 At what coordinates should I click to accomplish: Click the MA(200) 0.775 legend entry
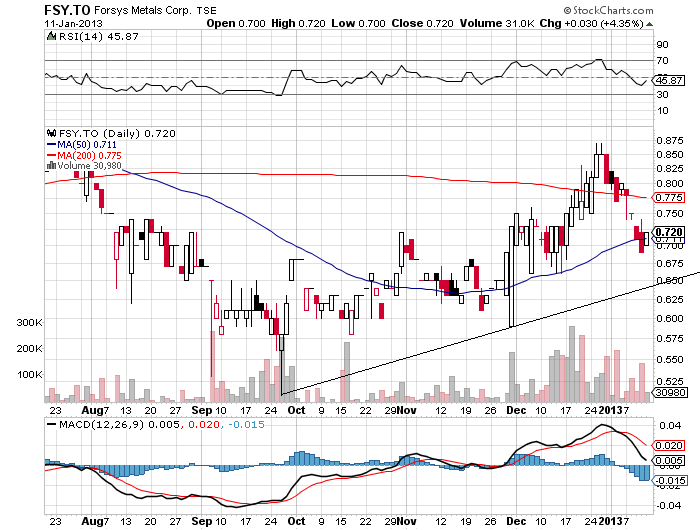(x=89, y=155)
